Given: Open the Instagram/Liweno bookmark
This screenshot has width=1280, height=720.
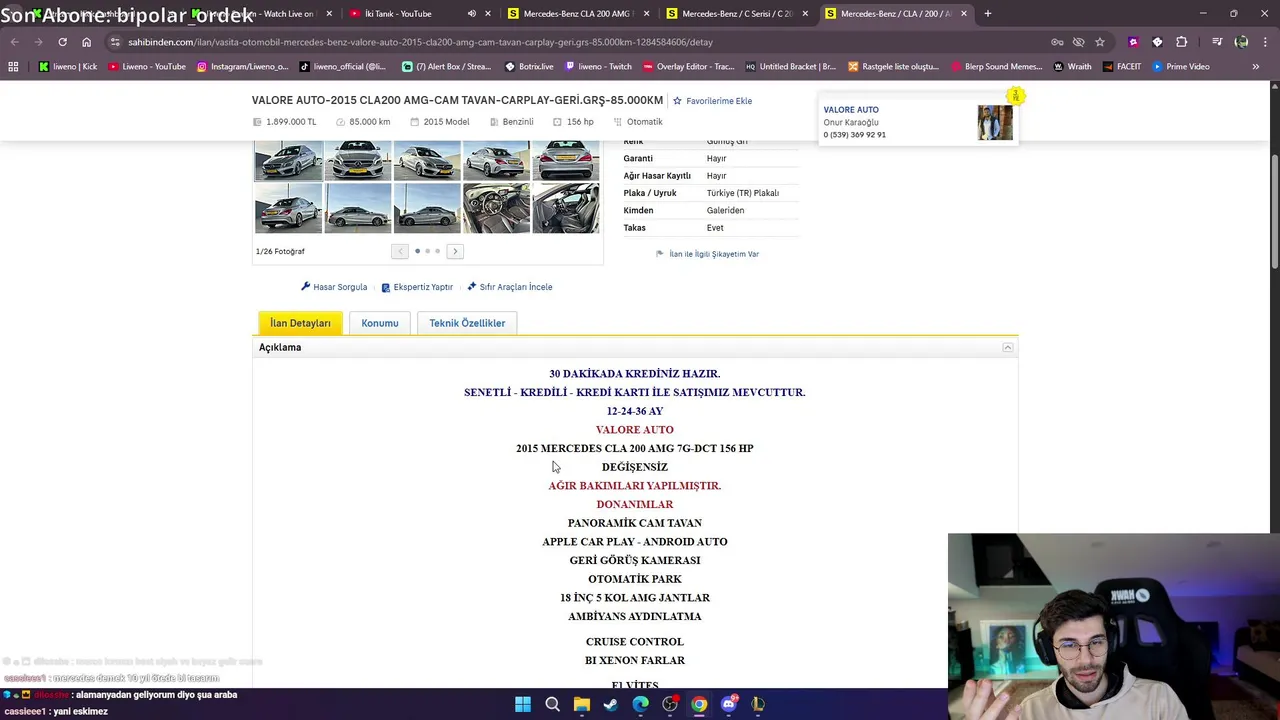Looking at the screenshot, I should point(242,67).
